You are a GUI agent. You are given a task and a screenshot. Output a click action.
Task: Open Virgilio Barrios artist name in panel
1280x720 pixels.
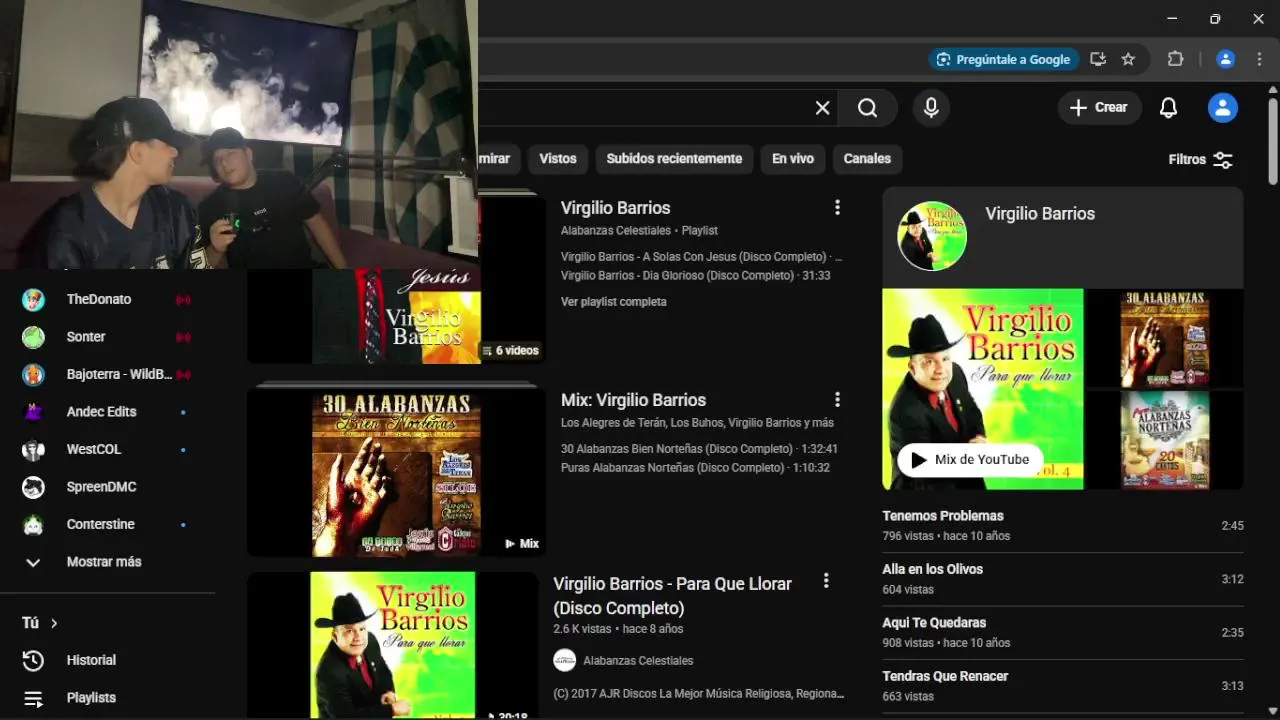click(x=1040, y=214)
